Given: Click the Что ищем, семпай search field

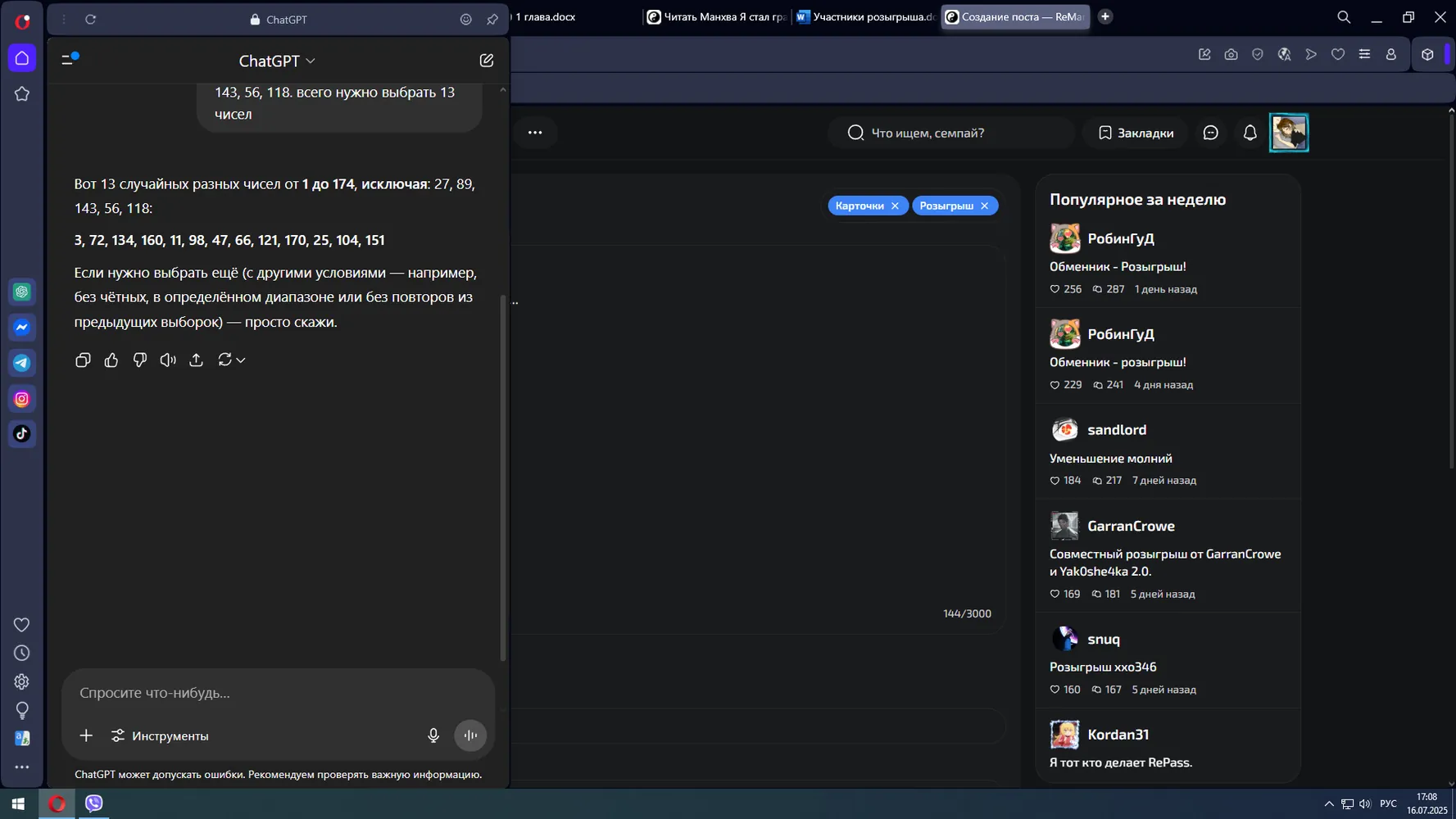Looking at the screenshot, I should coord(950,133).
